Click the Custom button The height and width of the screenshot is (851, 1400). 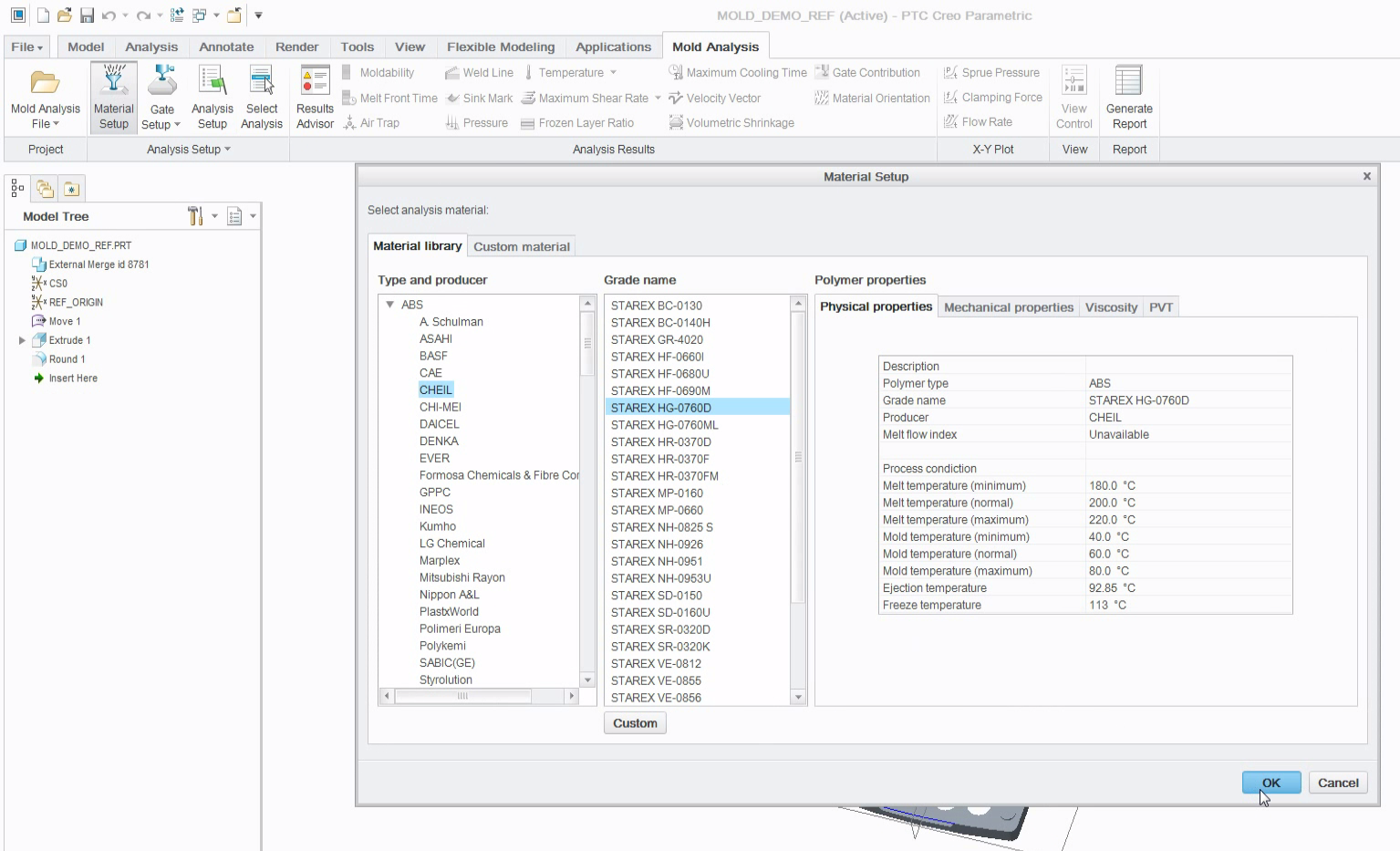[x=635, y=723]
